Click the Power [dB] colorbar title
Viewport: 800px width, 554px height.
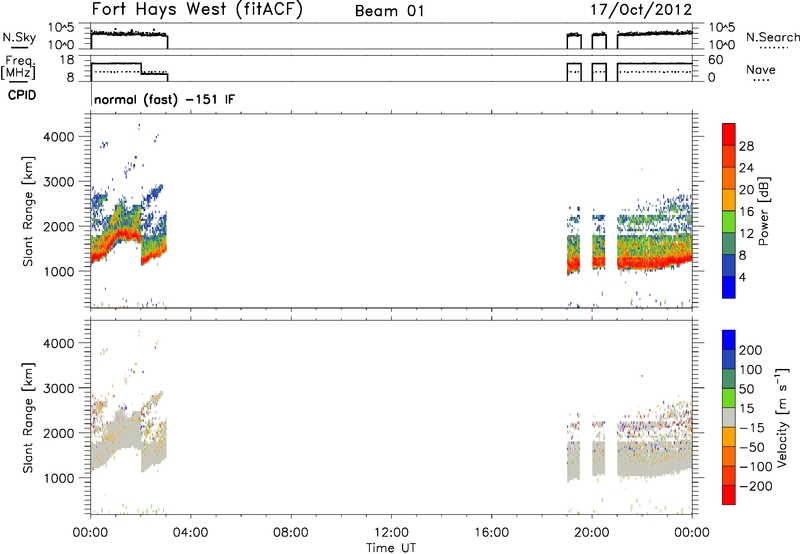[x=764, y=211]
